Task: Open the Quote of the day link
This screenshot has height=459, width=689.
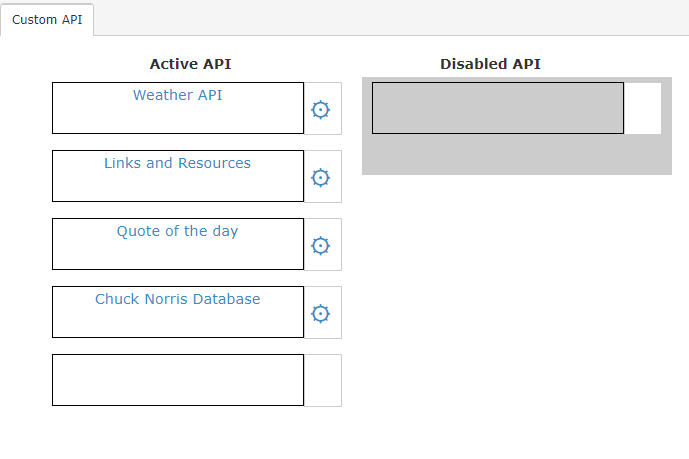Action: tap(178, 231)
